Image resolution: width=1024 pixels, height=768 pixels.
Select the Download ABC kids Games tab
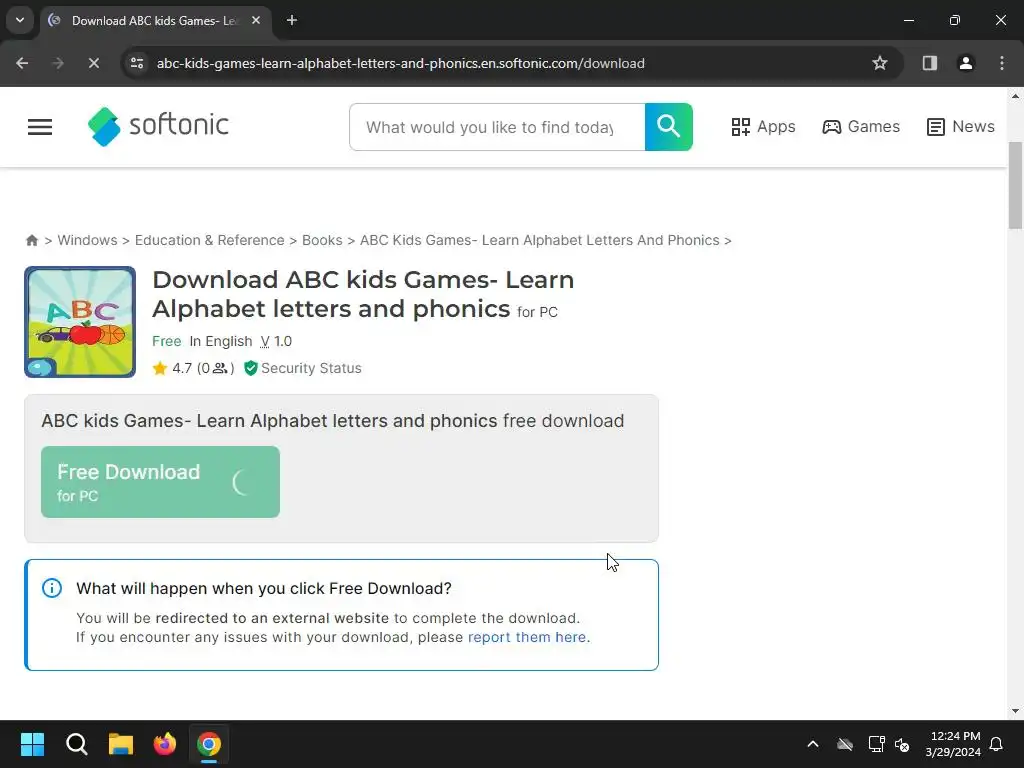tap(155, 21)
